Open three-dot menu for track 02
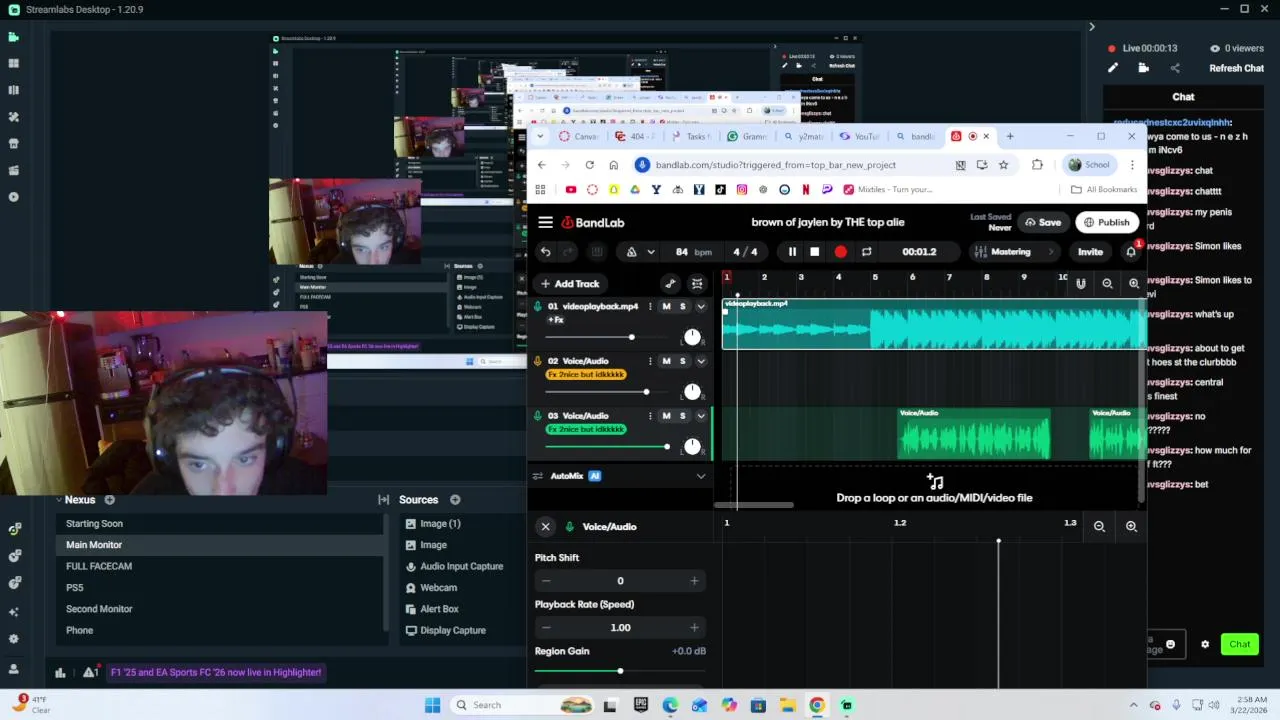The height and width of the screenshot is (720, 1280). 650,361
